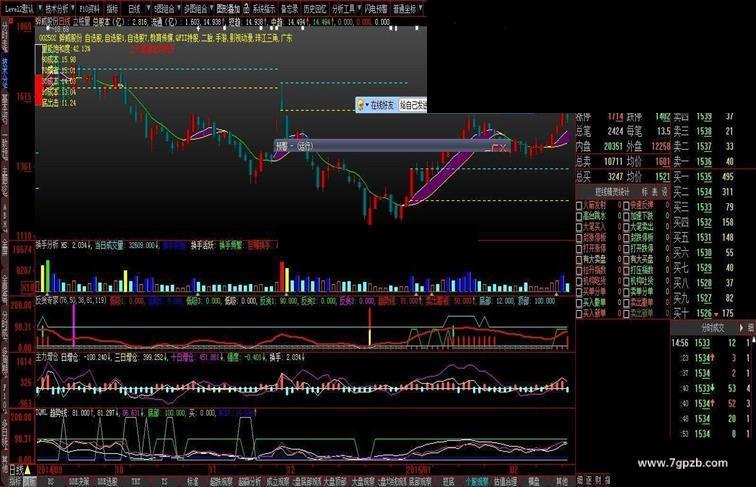Image resolution: width=756 pixels, height=487 pixels.
Task: Click the 短线精灵统计 panel header
Action: tap(612, 192)
